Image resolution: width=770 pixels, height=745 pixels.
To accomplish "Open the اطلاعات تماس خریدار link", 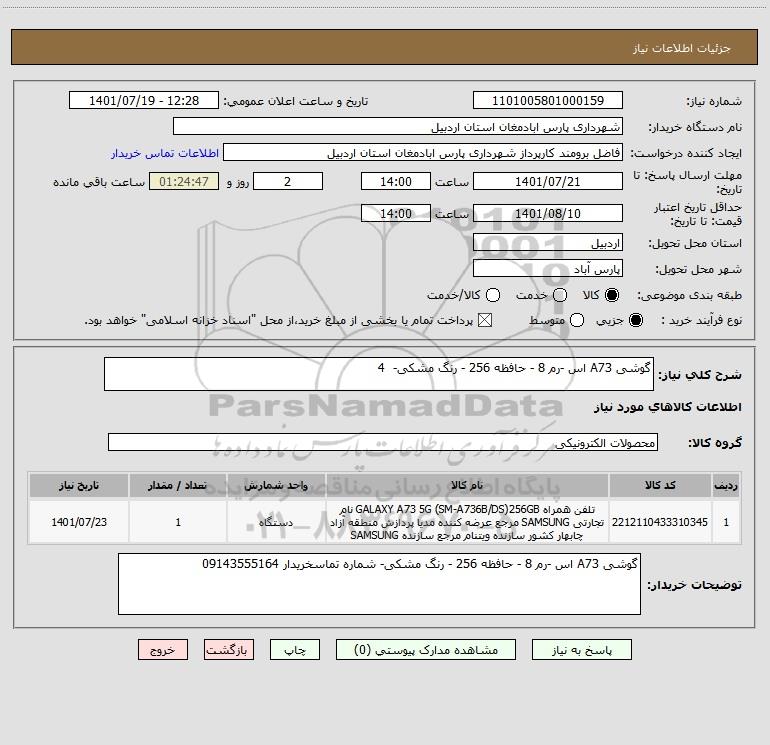I will coord(165,153).
